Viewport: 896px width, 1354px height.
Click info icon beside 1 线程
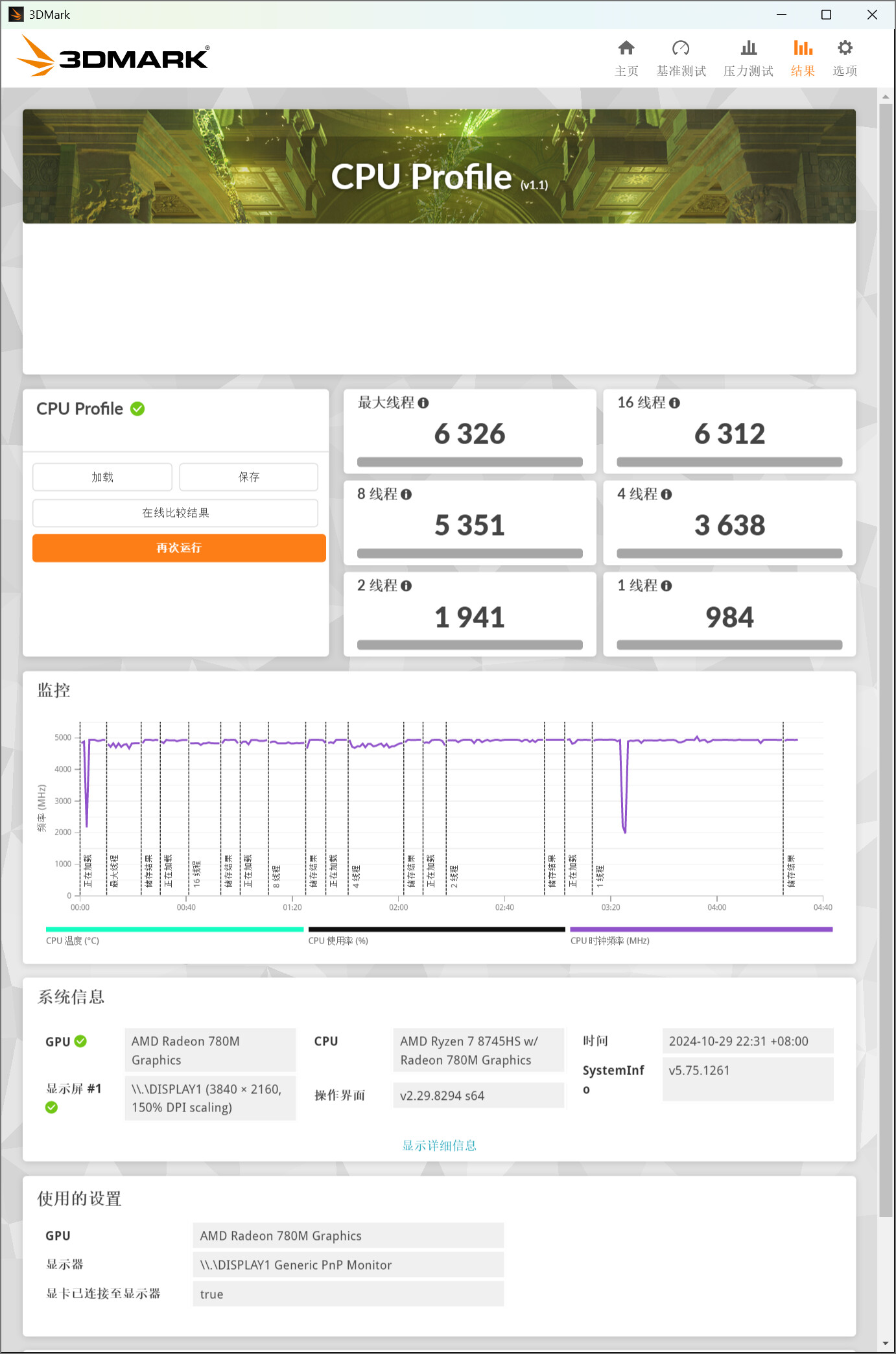666,586
